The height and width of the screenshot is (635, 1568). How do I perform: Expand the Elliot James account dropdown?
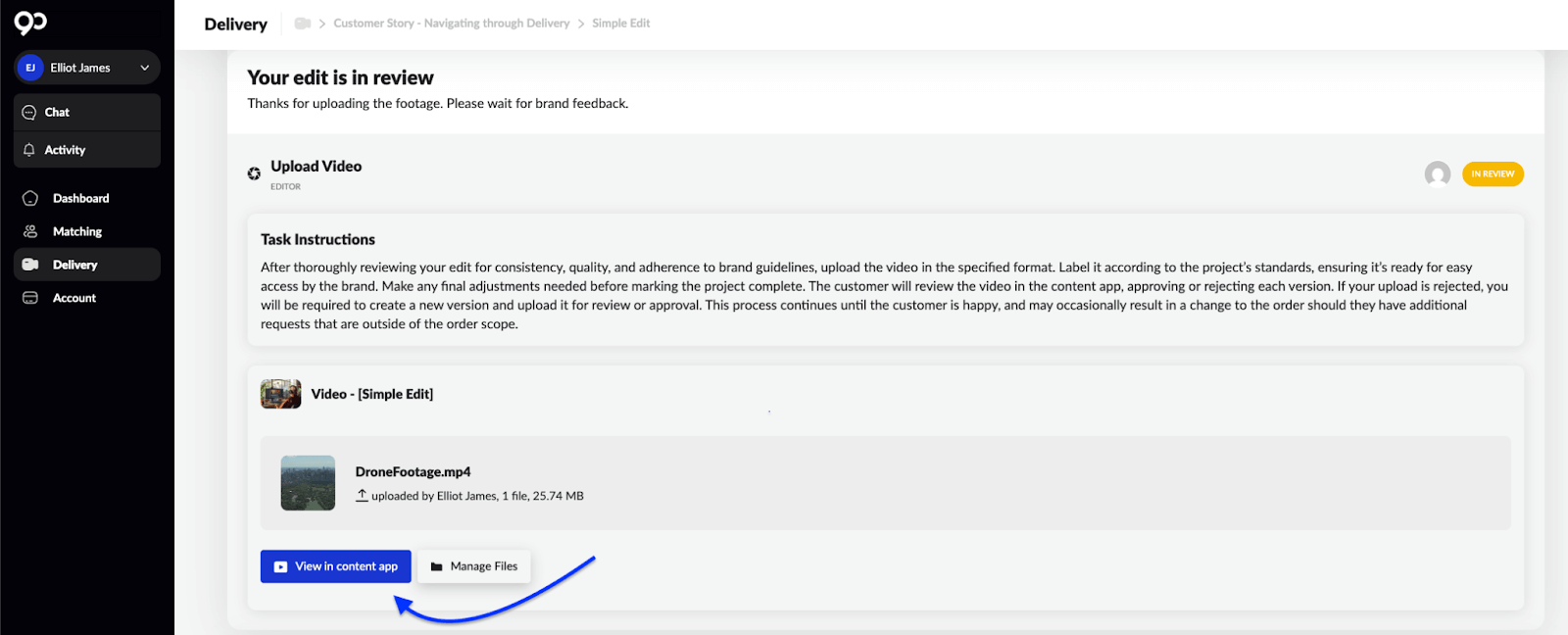144,68
